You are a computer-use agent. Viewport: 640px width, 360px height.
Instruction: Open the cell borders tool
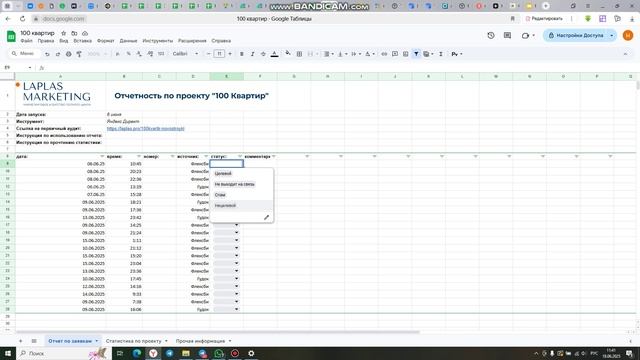[299, 54]
